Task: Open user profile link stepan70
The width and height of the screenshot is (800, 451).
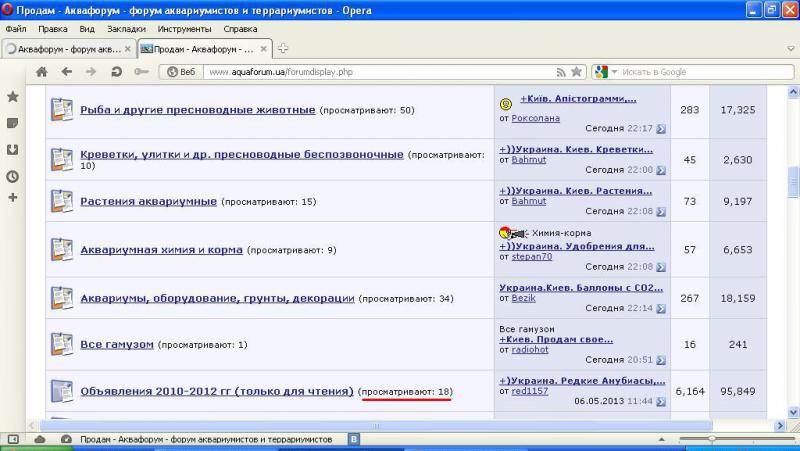Action: 532,256
